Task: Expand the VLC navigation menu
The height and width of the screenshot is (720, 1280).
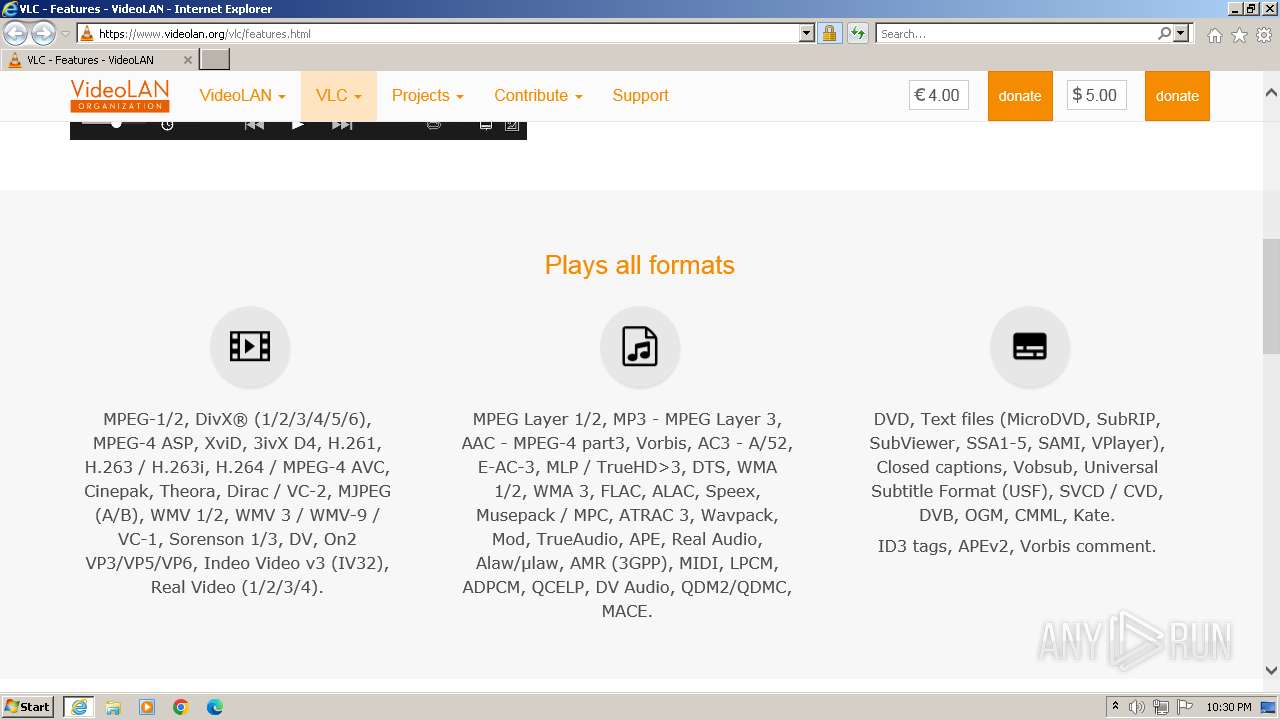Action: coord(339,96)
